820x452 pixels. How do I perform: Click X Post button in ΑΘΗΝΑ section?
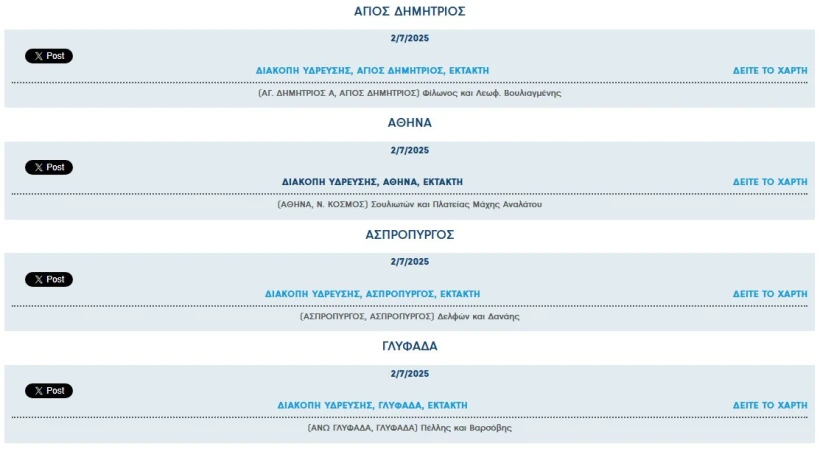pos(49,167)
